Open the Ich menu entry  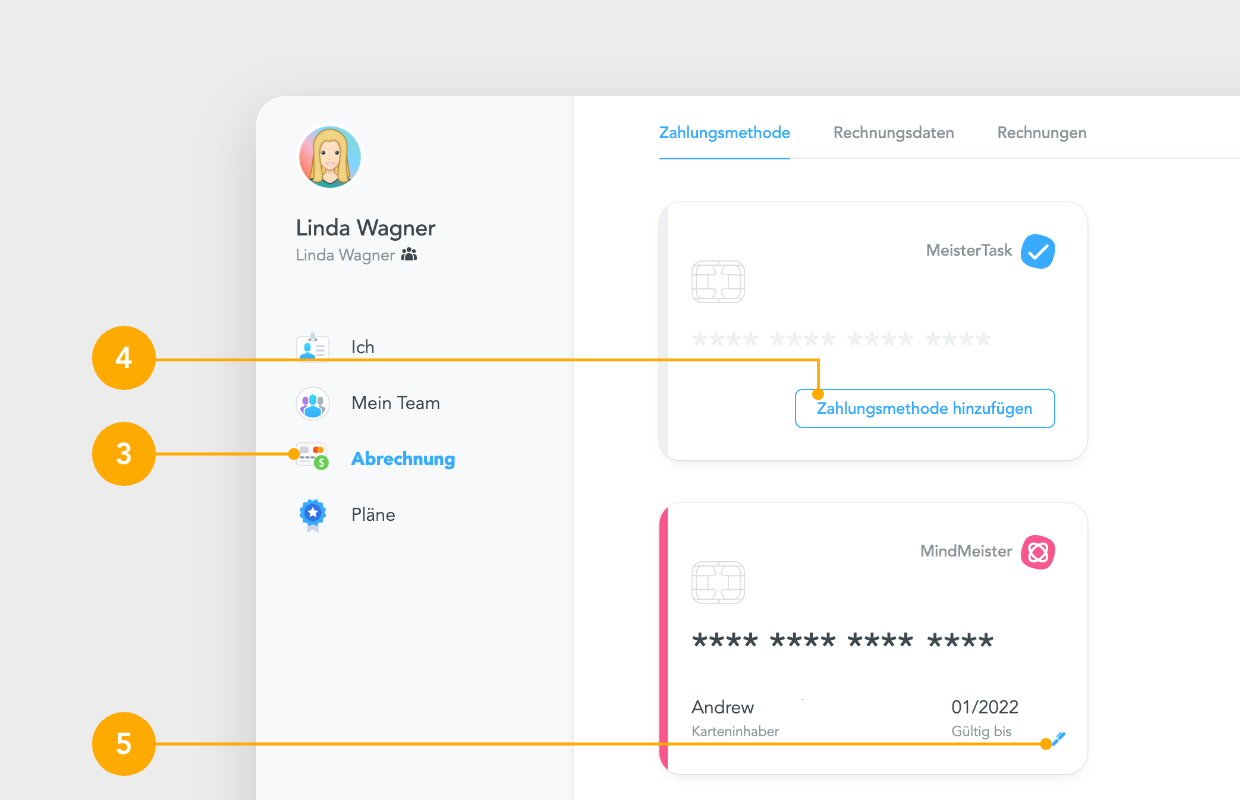pos(363,347)
